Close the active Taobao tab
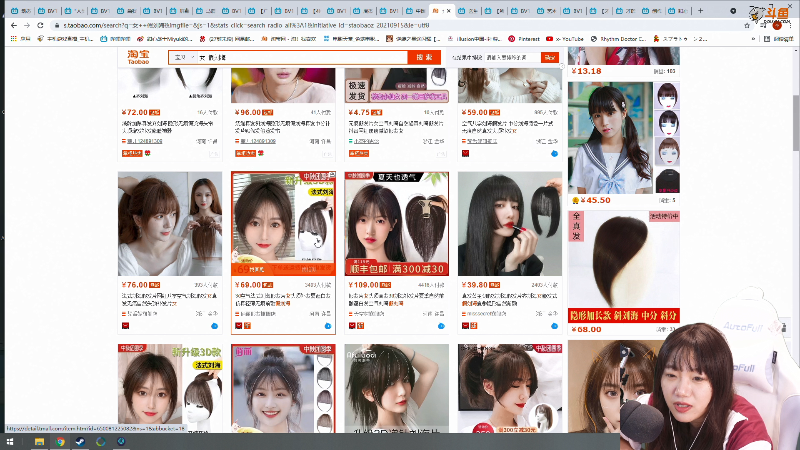This screenshot has width=800, height=450. 448,11
